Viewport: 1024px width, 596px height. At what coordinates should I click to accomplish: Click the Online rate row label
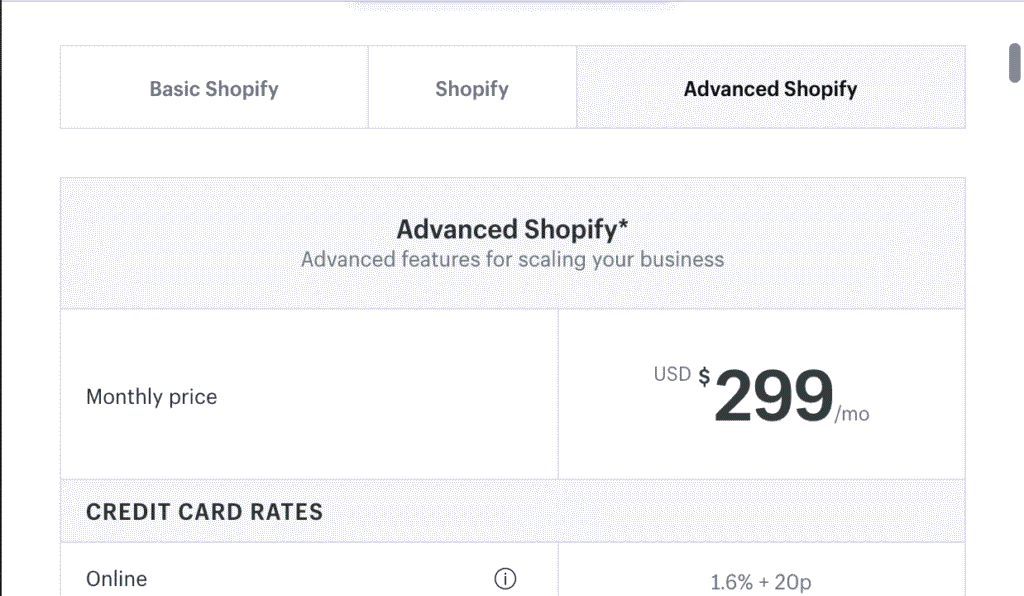(x=116, y=579)
